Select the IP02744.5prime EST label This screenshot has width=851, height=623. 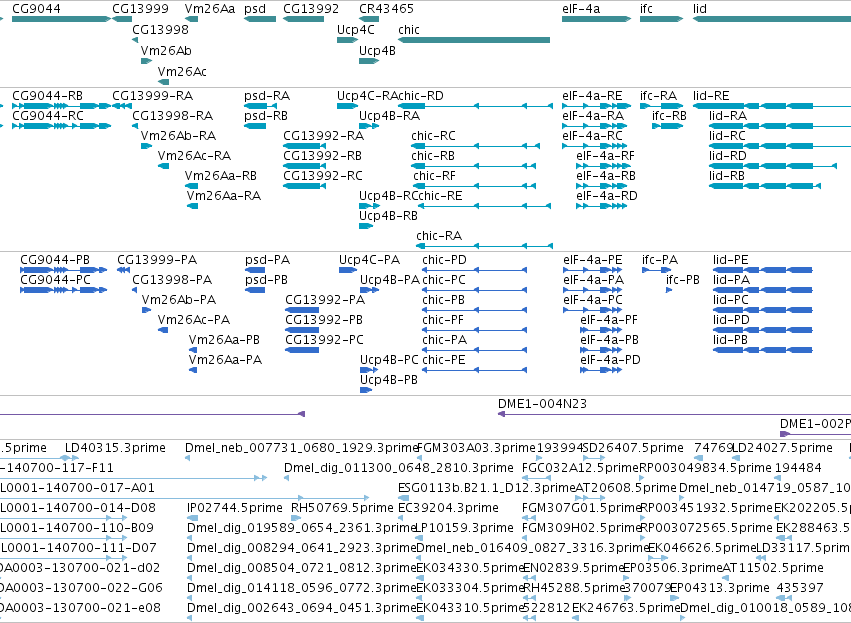tap(234, 508)
